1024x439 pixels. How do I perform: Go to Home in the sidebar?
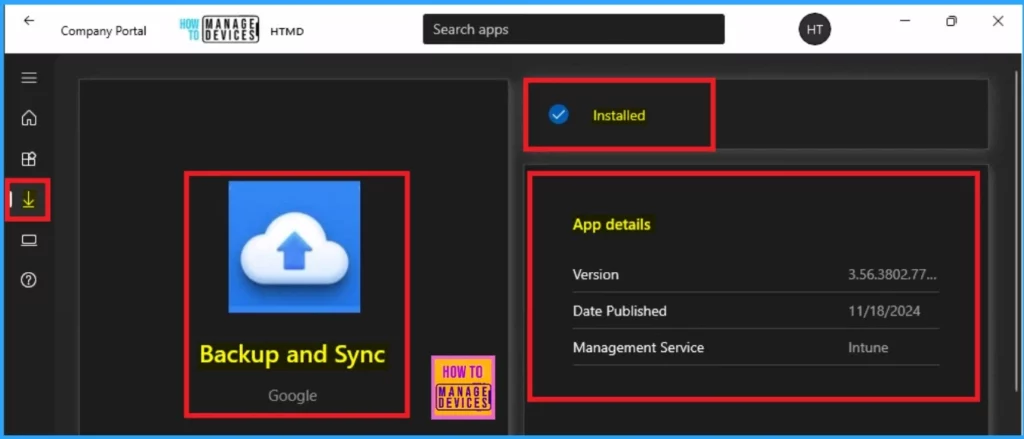coord(29,118)
